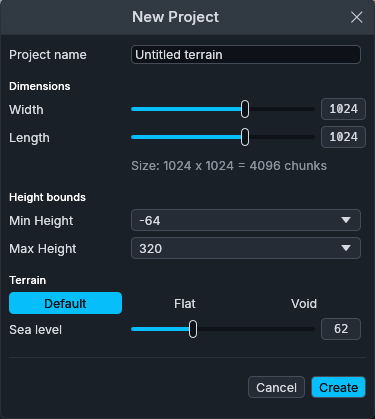Click the Sea level slider handle
375x419 pixels.
pyautogui.click(x=193, y=329)
